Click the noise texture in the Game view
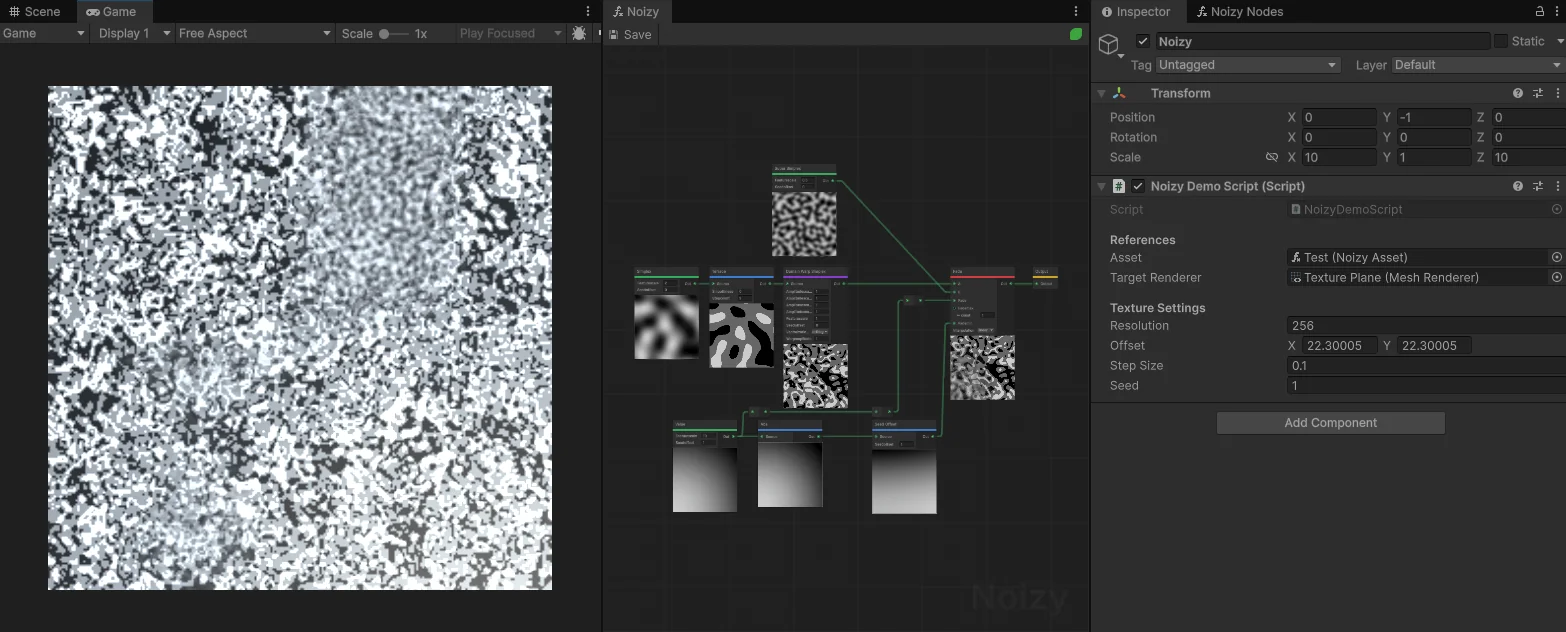This screenshot has width=1566, height=632. click(300, 337)
